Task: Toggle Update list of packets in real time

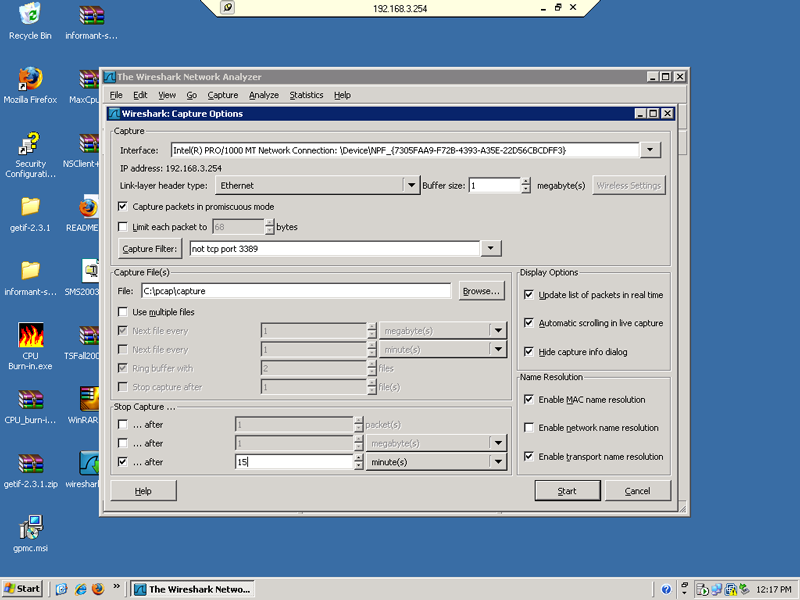Action: [x=529, y=294]
